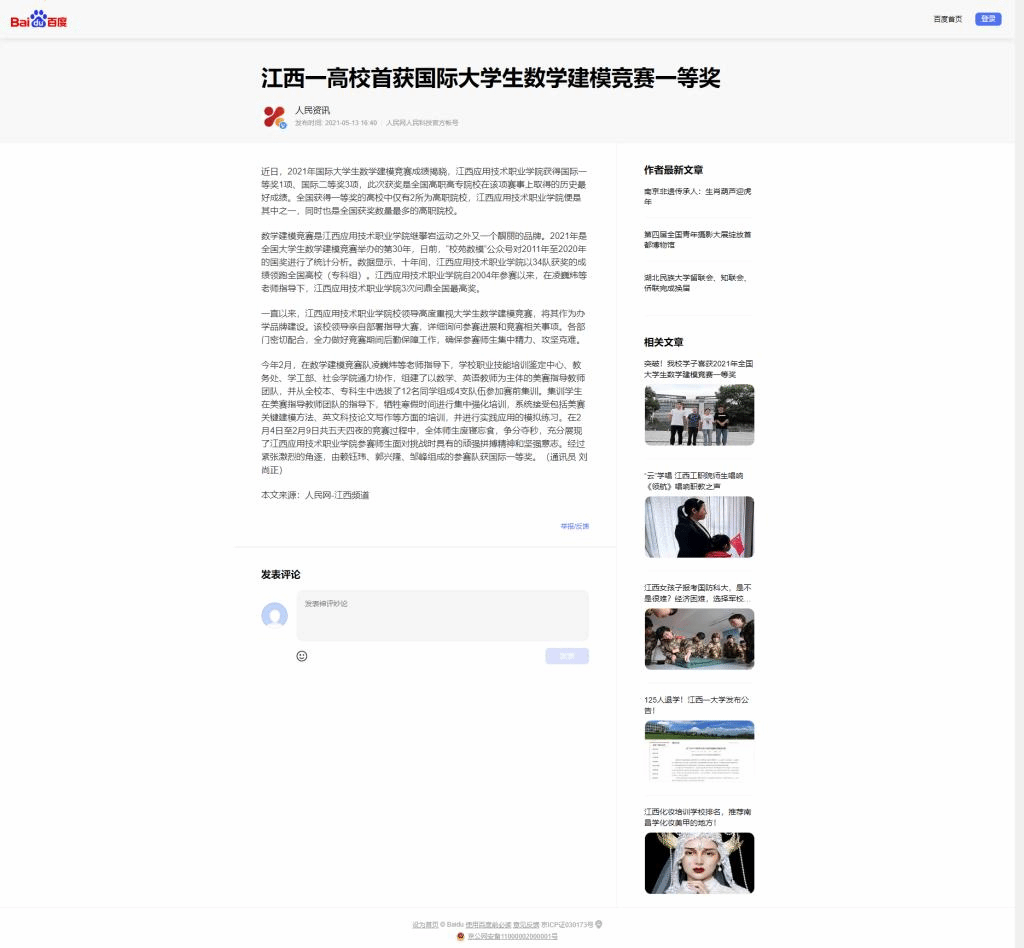Click the 相关文章 section heading
Viewport: 1024px width, 948px height.
tap(664, 342)
